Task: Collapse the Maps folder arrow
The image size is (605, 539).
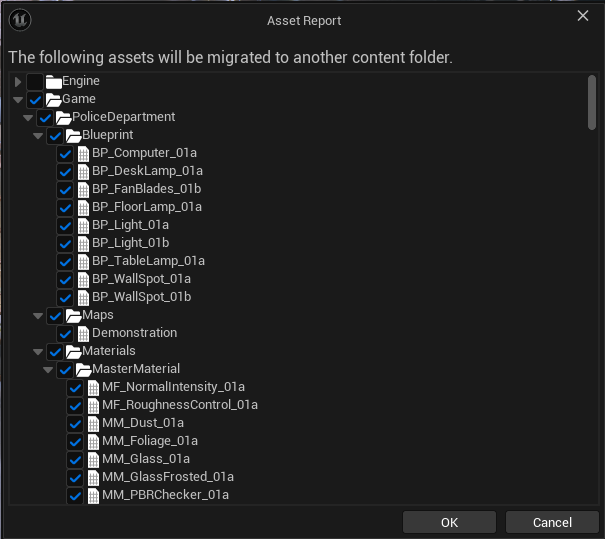Action: pos(38,315)
